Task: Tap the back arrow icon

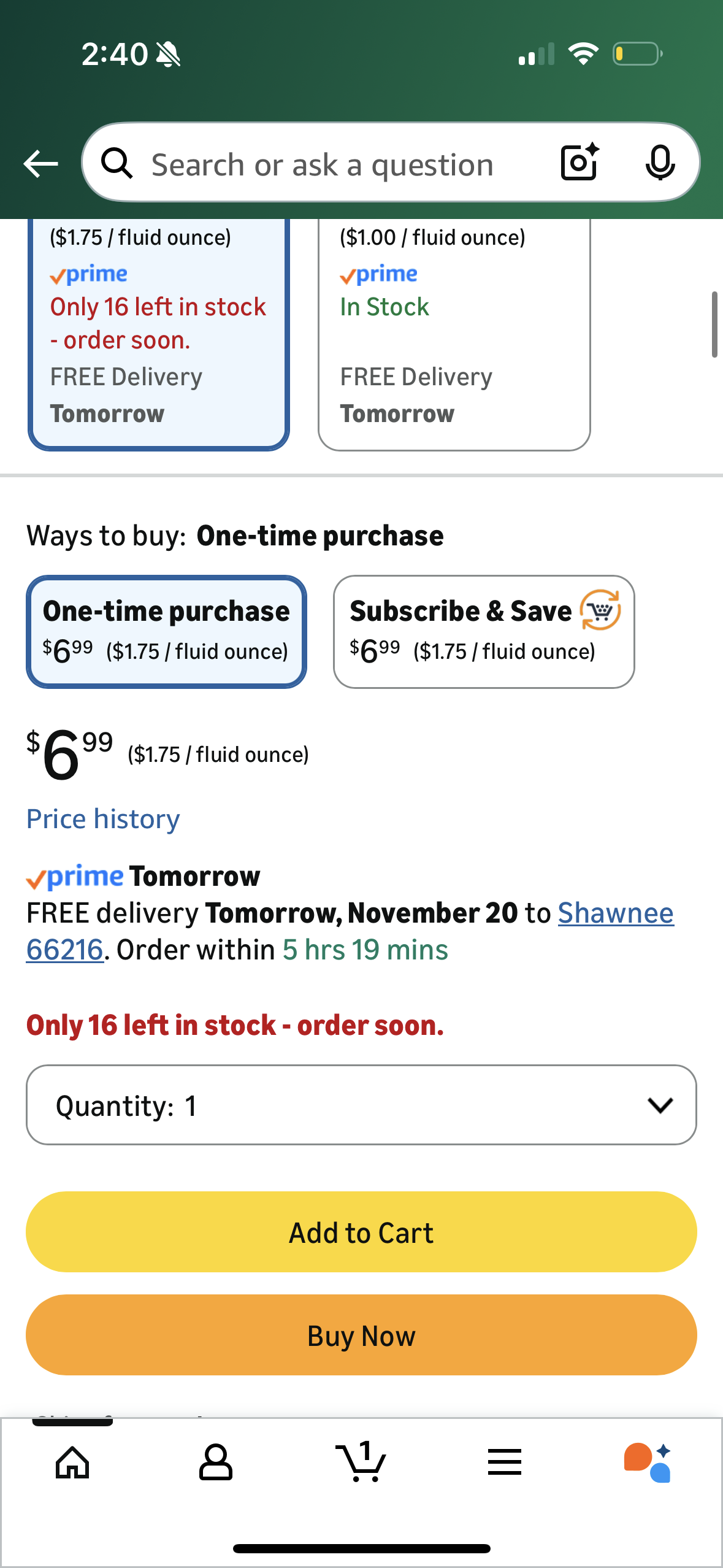Action: click(40, 164)
